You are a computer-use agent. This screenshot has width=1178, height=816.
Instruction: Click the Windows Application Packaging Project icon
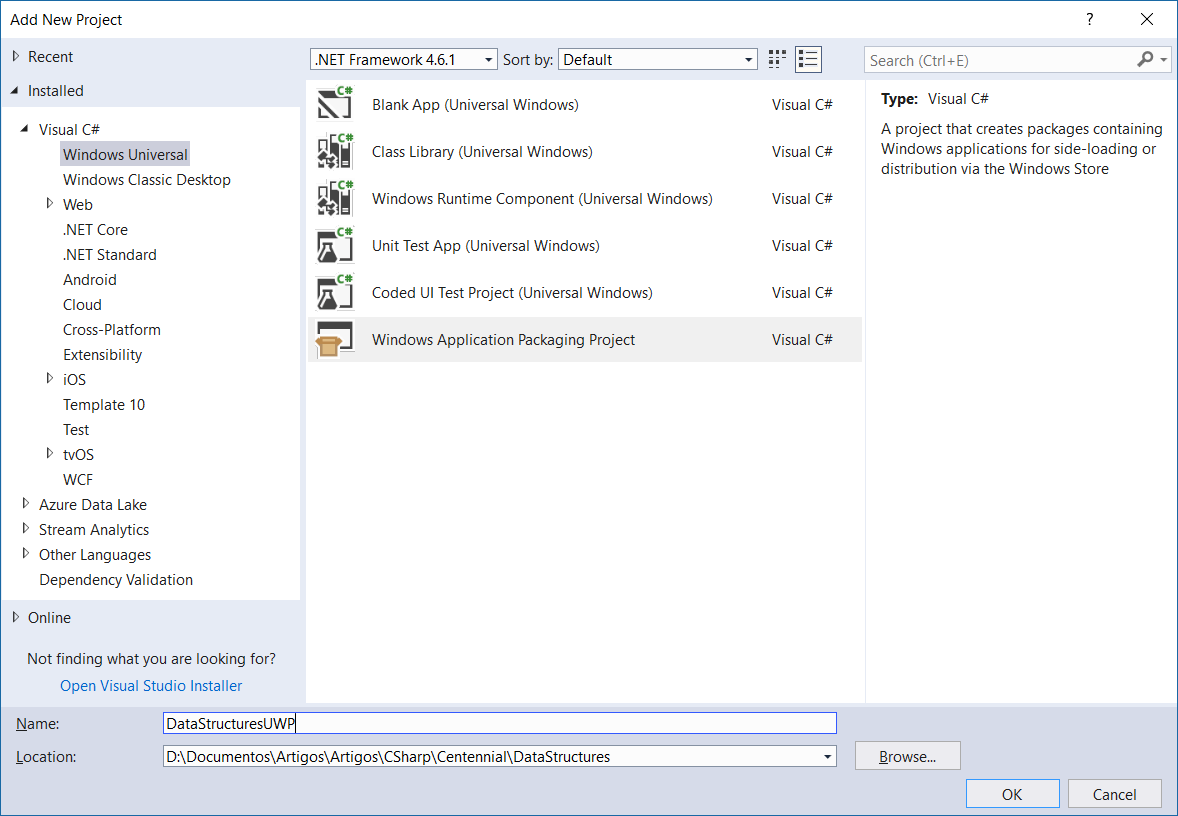pos(334,340)
